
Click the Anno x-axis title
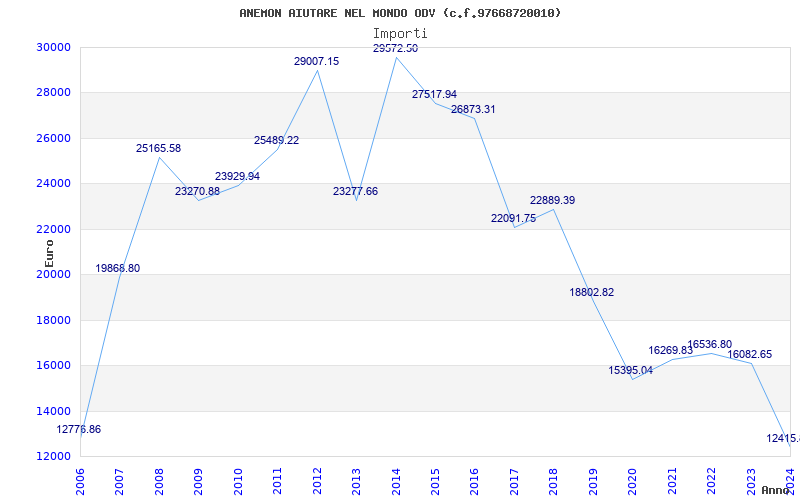coord(774,490)
